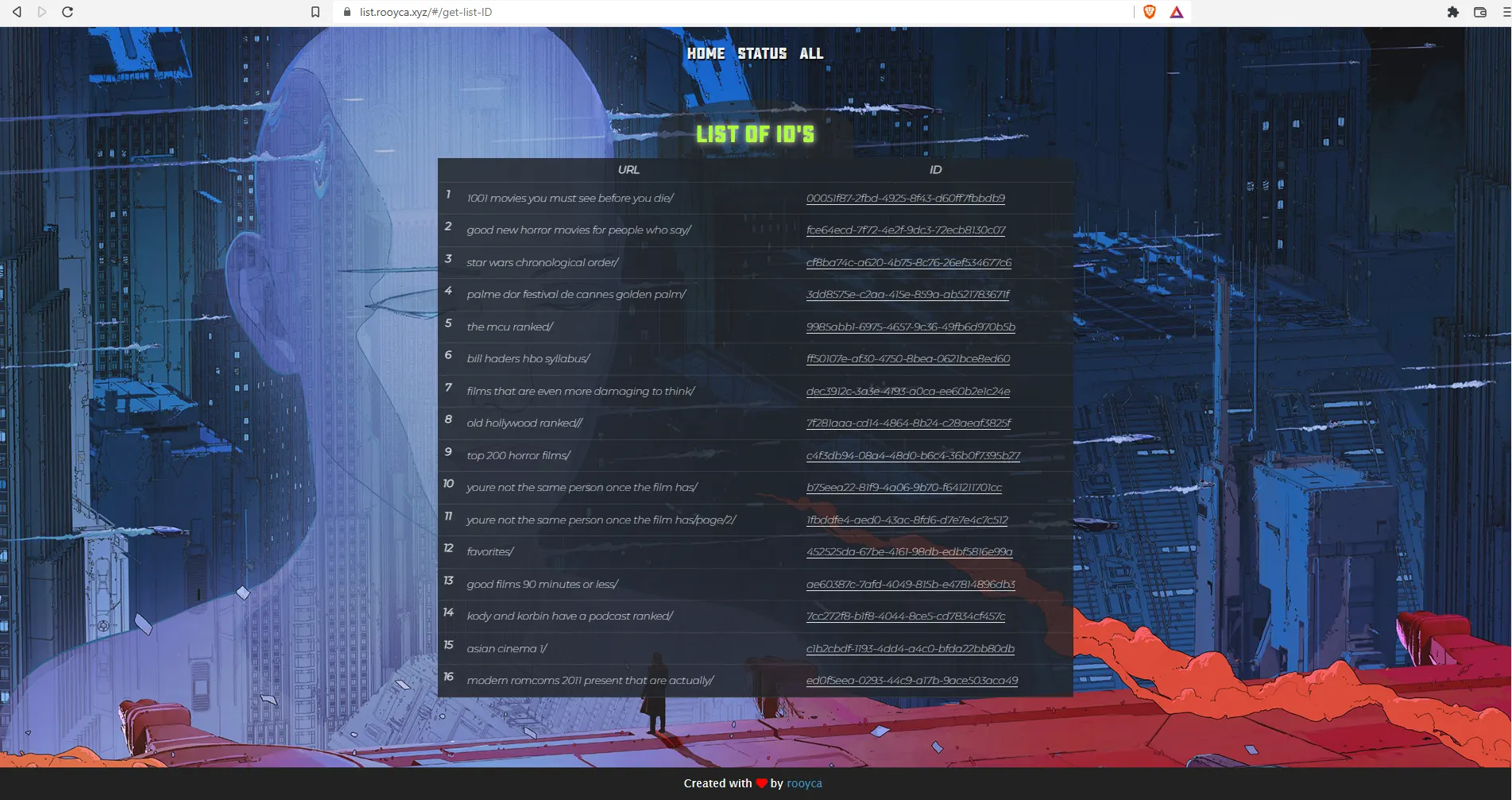Open the Brave wallet icon
The width and height of the screenshot is (1512, 800).
(1480, 12)
